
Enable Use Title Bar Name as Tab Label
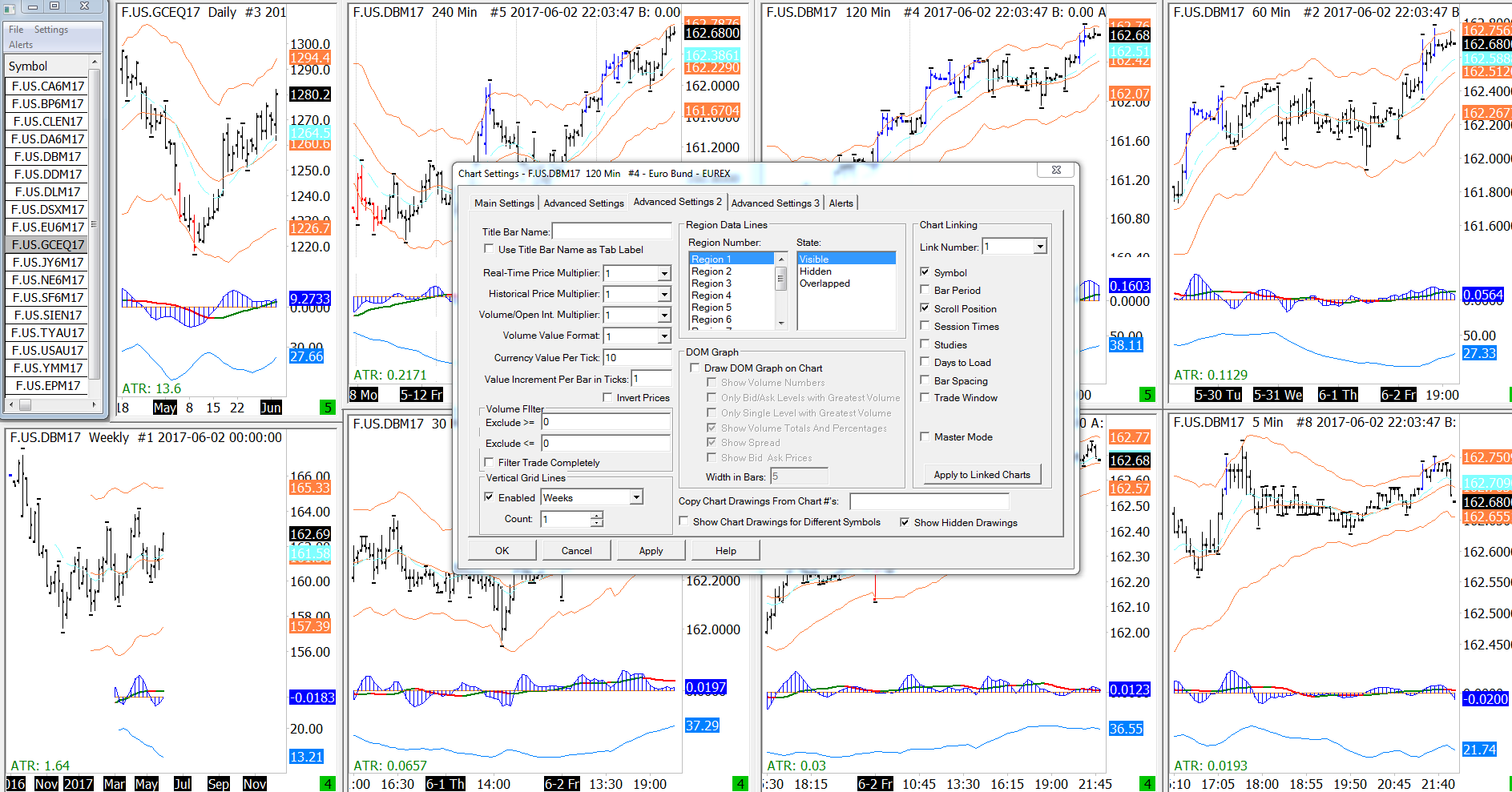(x=489, y=249)
